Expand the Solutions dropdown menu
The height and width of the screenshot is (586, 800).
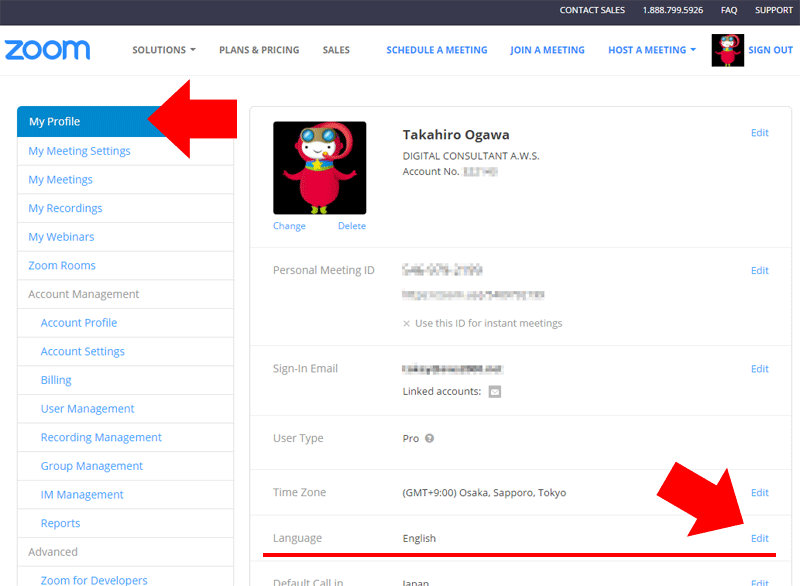(164, 50)
